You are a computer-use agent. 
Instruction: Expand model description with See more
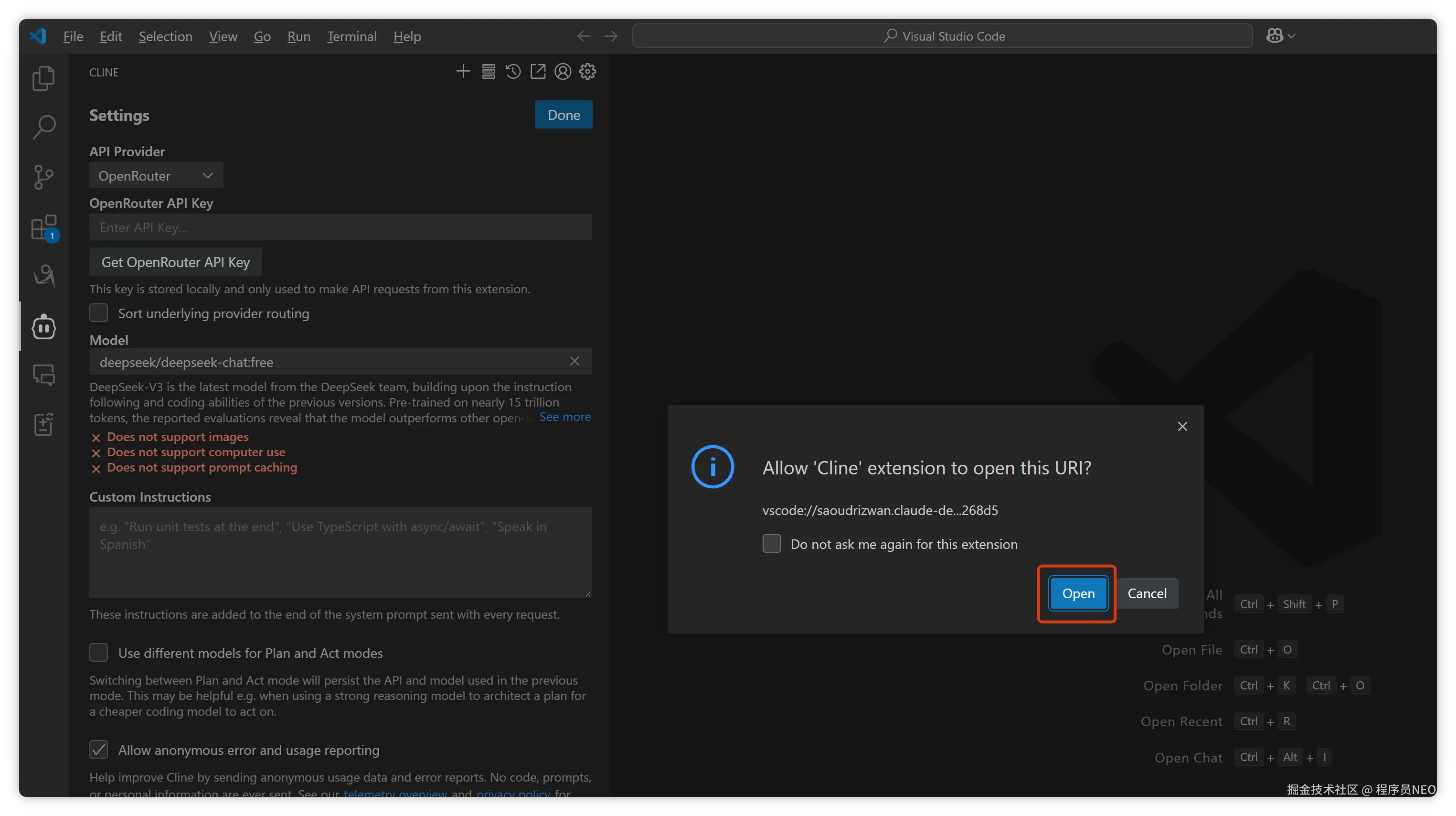[564, 417]
